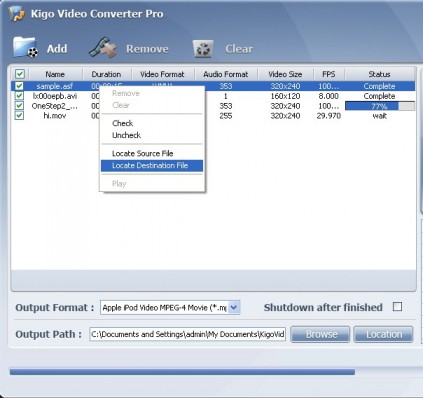The height and width of the screenshot is (398, 423).
Task: Click the 255 audio format cell
Action: (x=226, y=116)
